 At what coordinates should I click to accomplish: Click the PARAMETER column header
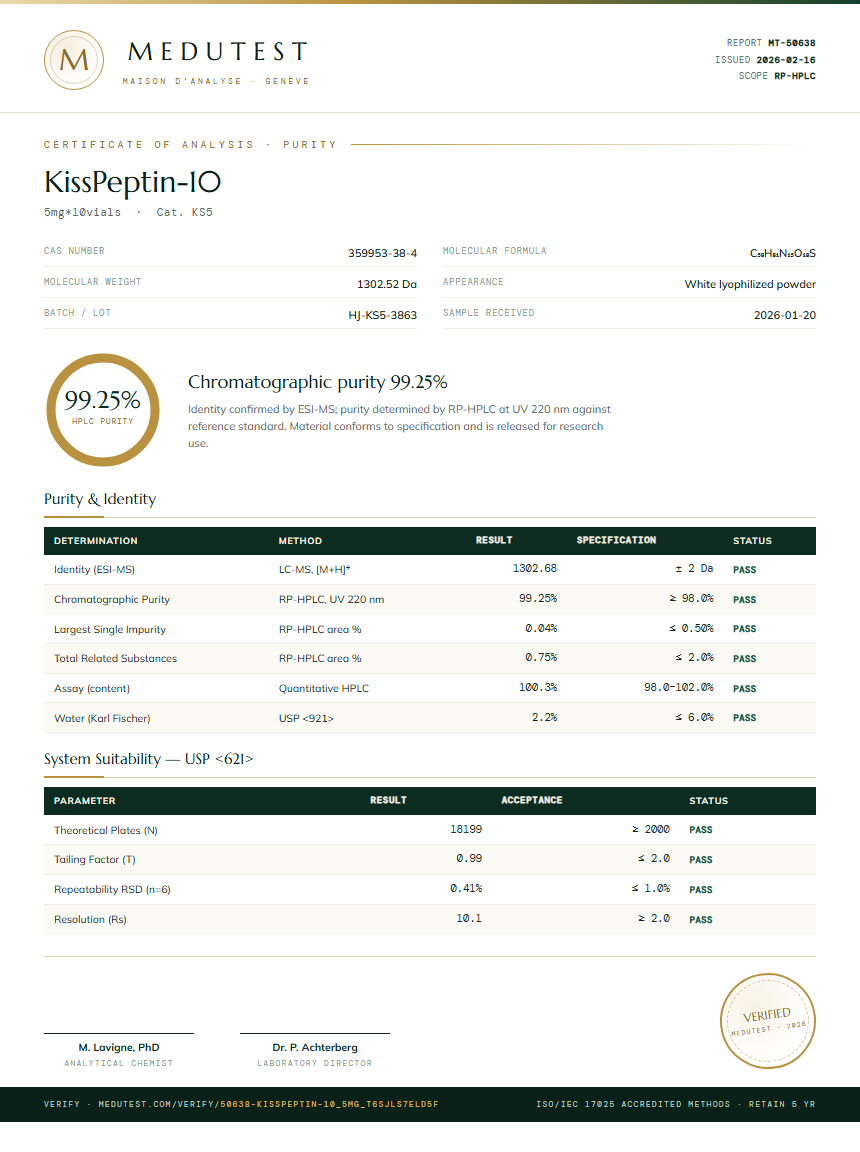pos(84,801)
